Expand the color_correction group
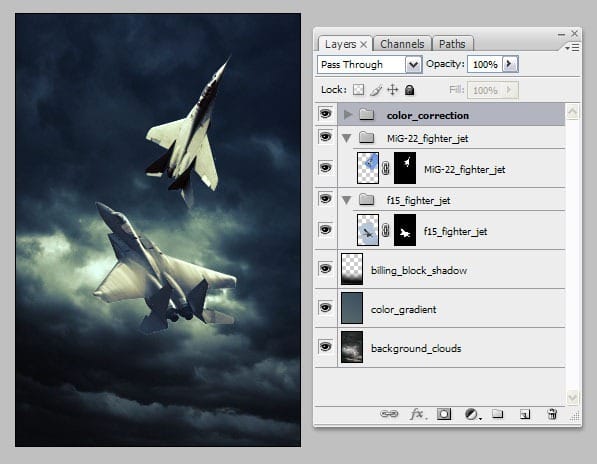 tap(347, 115)
